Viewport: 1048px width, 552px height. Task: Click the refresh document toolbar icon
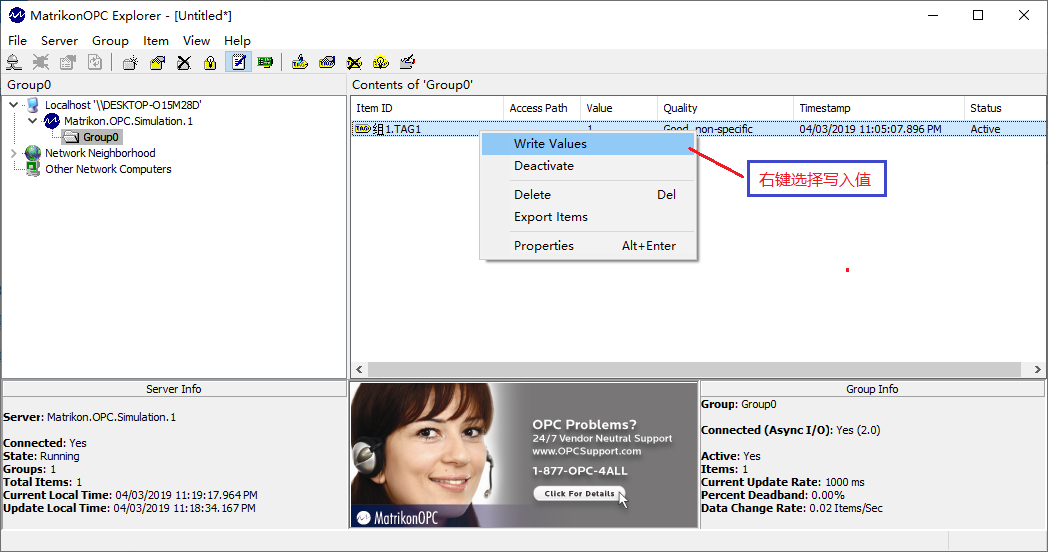[x=95, y=63]
